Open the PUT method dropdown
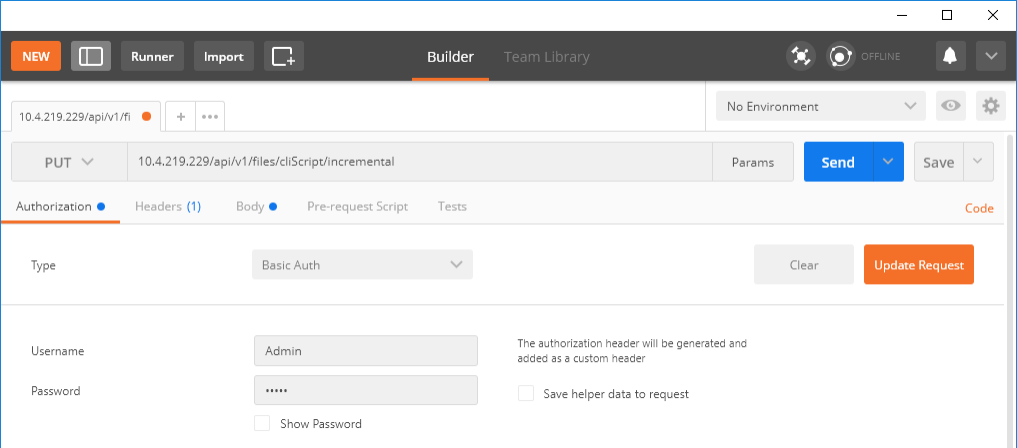Viewport: 1017px width, 448px height. (69, 162)
